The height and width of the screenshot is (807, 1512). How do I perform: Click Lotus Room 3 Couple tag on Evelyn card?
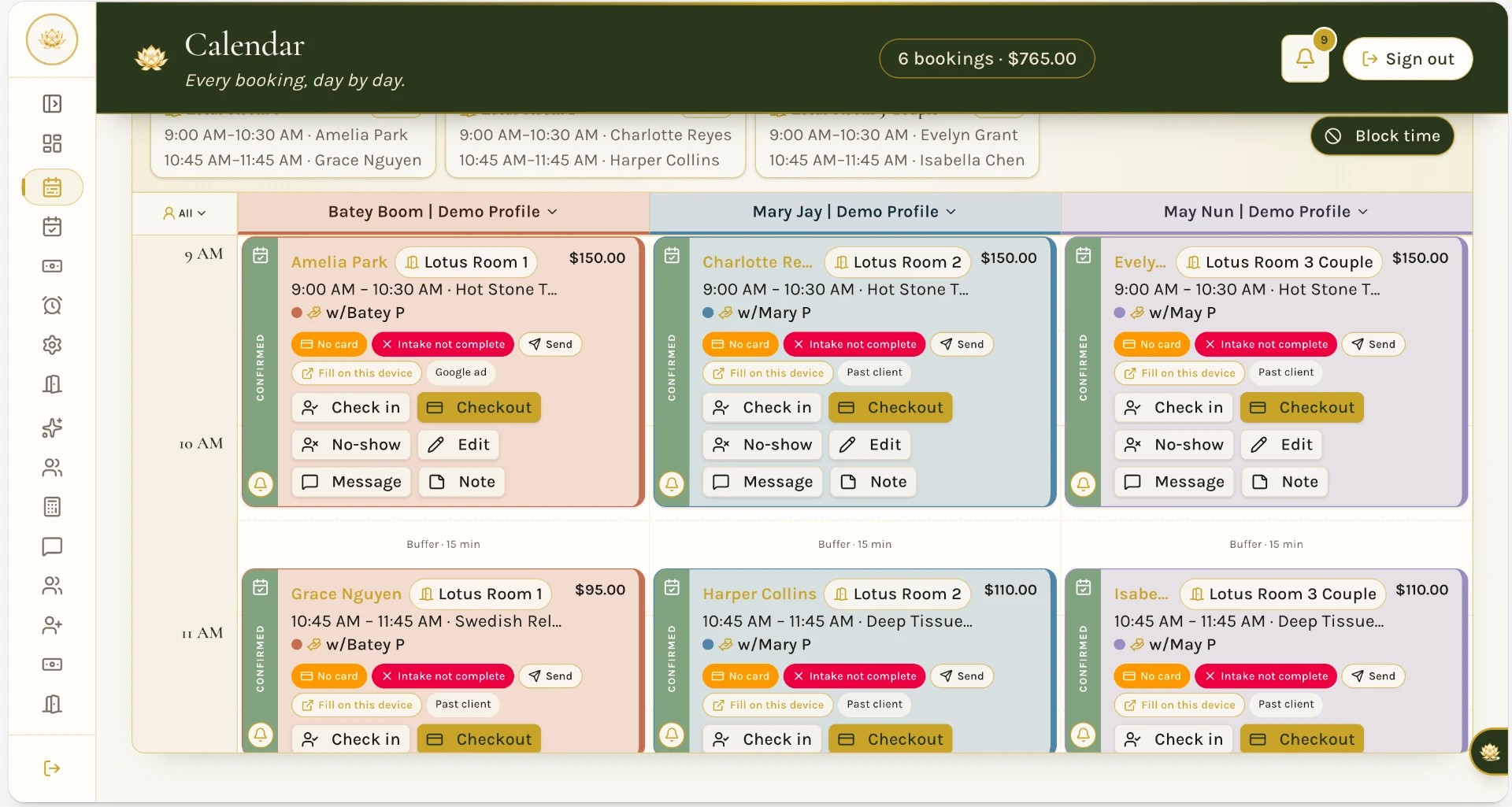(1280, 262)
